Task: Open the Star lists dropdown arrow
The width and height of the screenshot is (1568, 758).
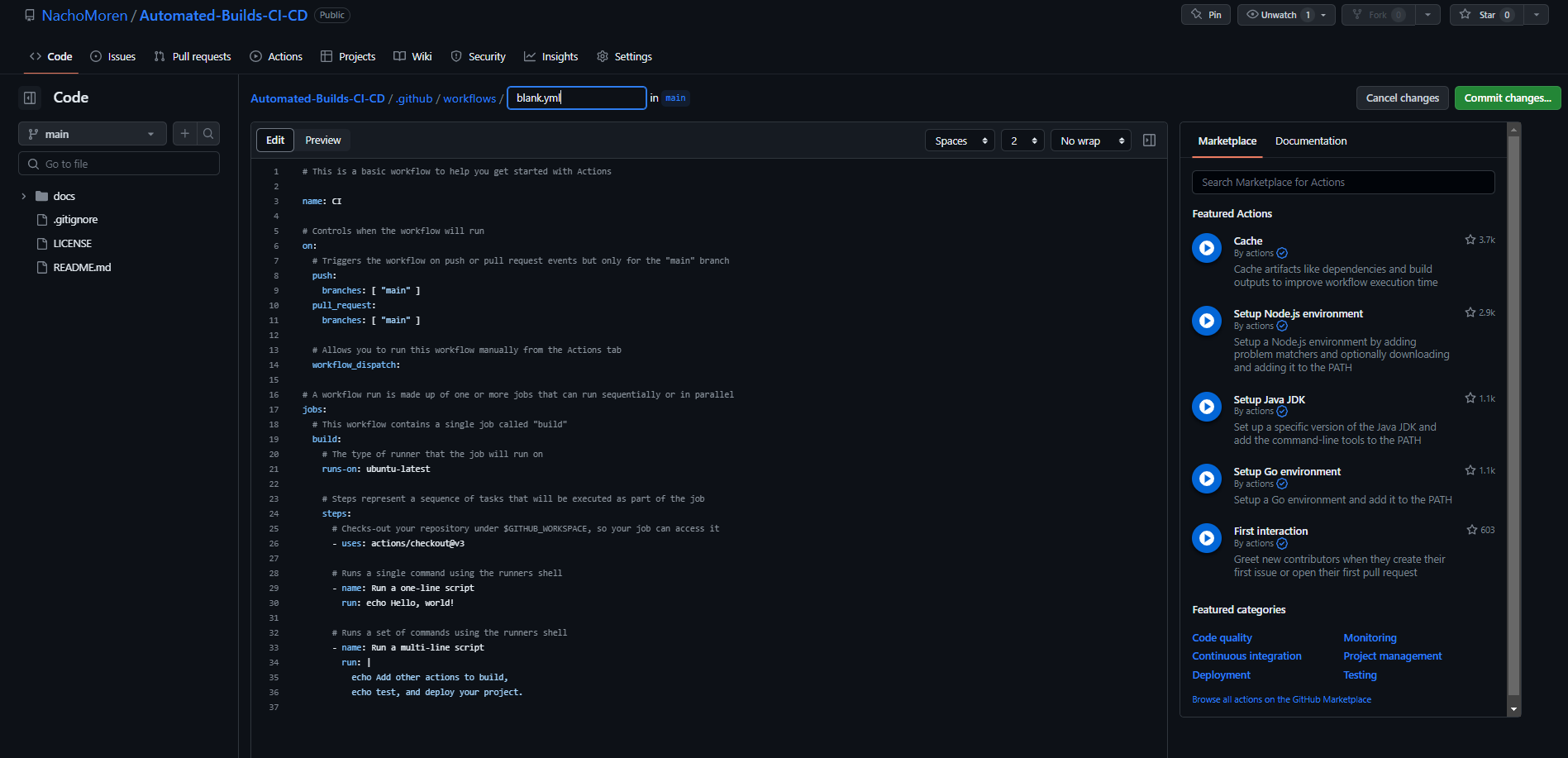Action: tap(1537, 15)
